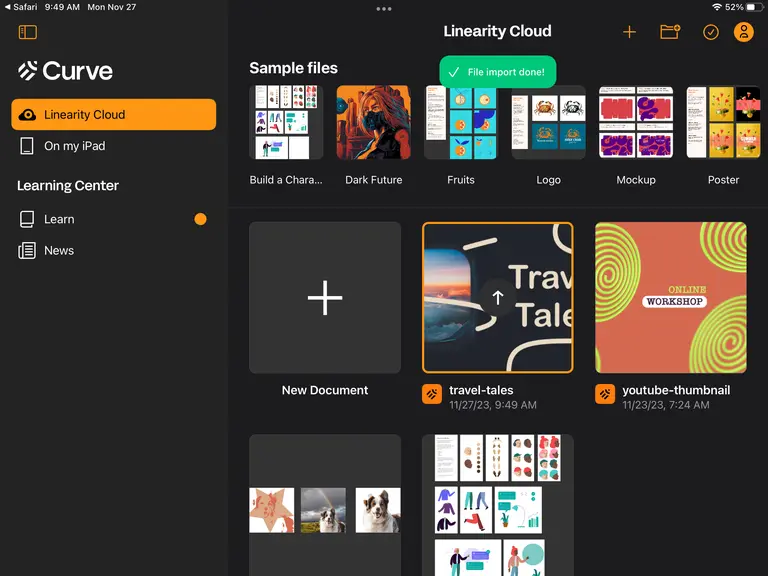
Task: Click the Curve file icon beside youtube-thumbnail
Action: pos(605,394)
